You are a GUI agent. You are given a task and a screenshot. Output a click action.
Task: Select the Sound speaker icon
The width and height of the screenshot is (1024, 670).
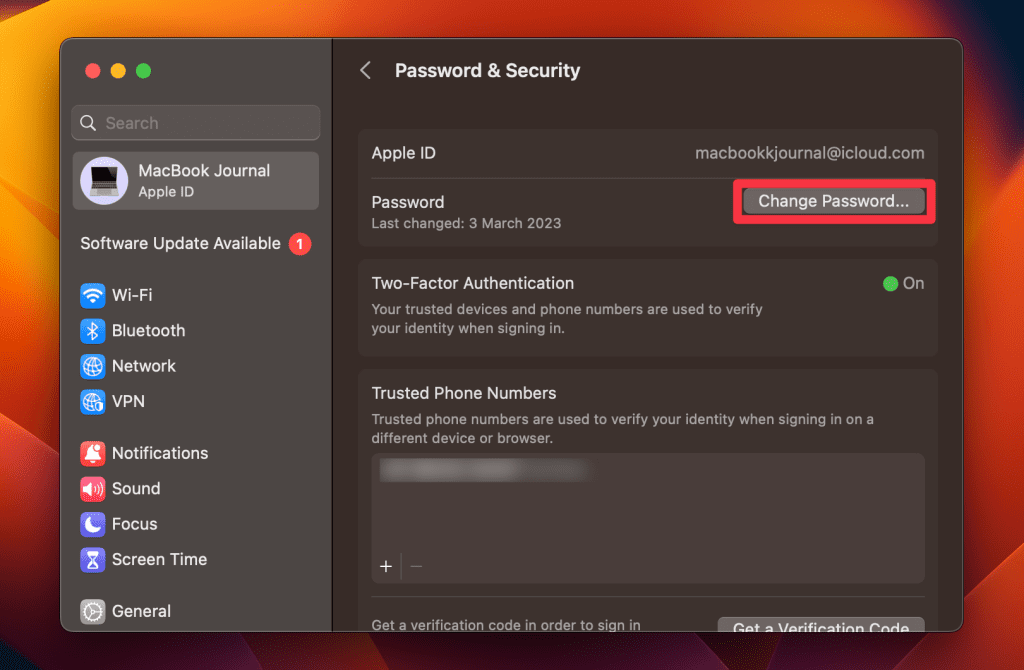tap(93, 488)
